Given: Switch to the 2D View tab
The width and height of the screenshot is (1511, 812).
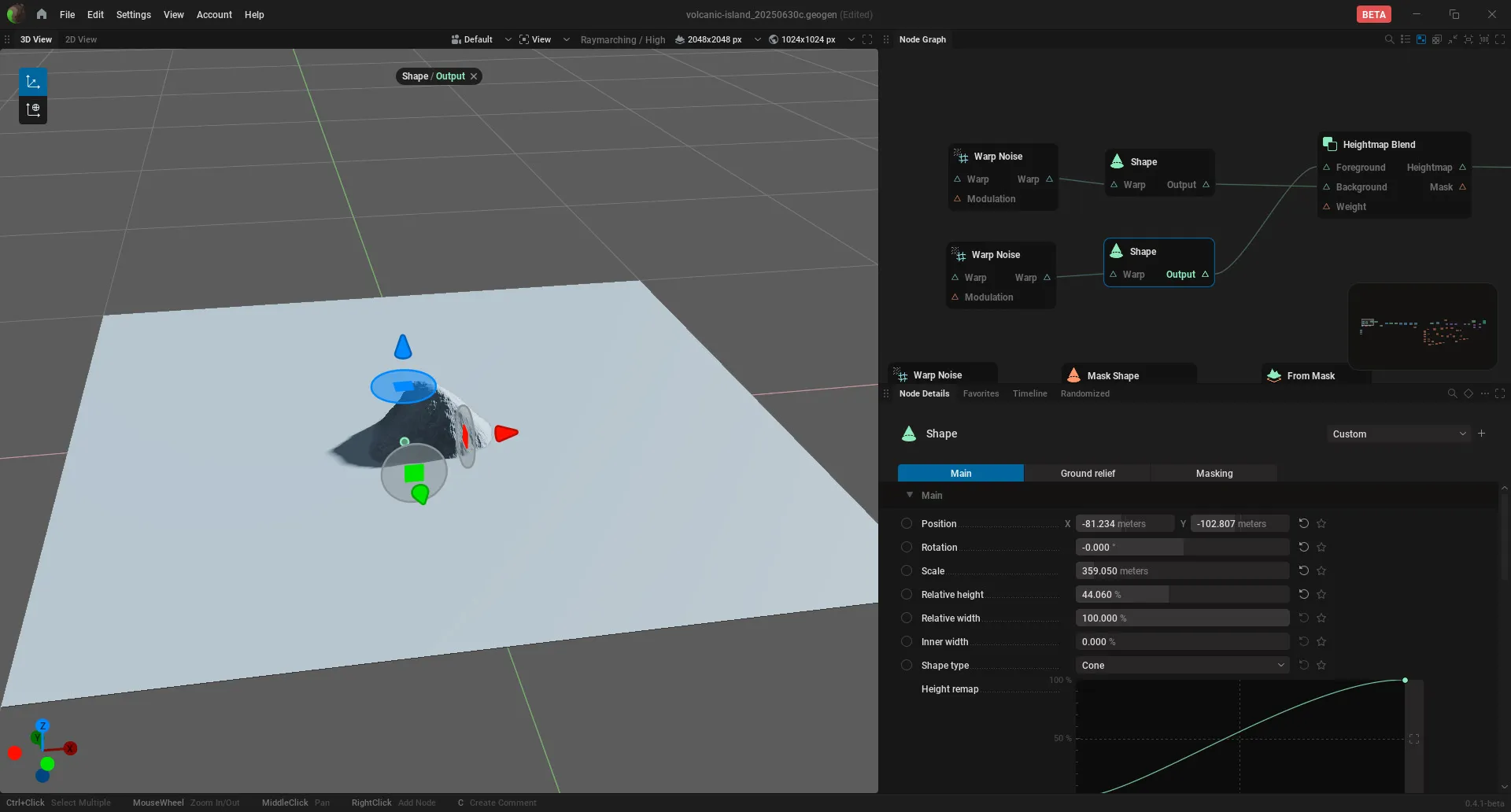Looking at the screenshot, I should (81, 39).
